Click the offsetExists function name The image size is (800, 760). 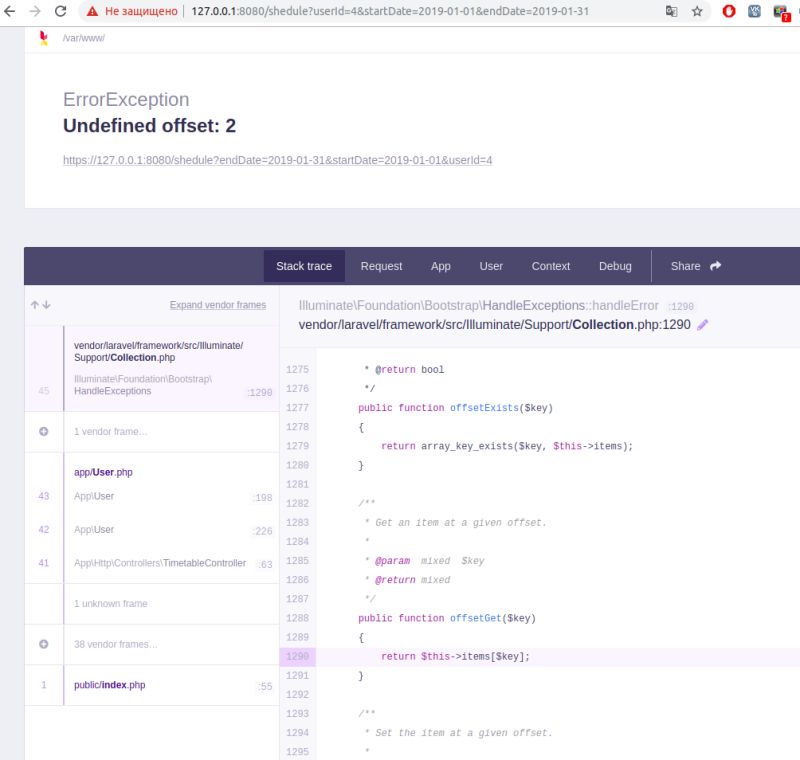point(484,408)
